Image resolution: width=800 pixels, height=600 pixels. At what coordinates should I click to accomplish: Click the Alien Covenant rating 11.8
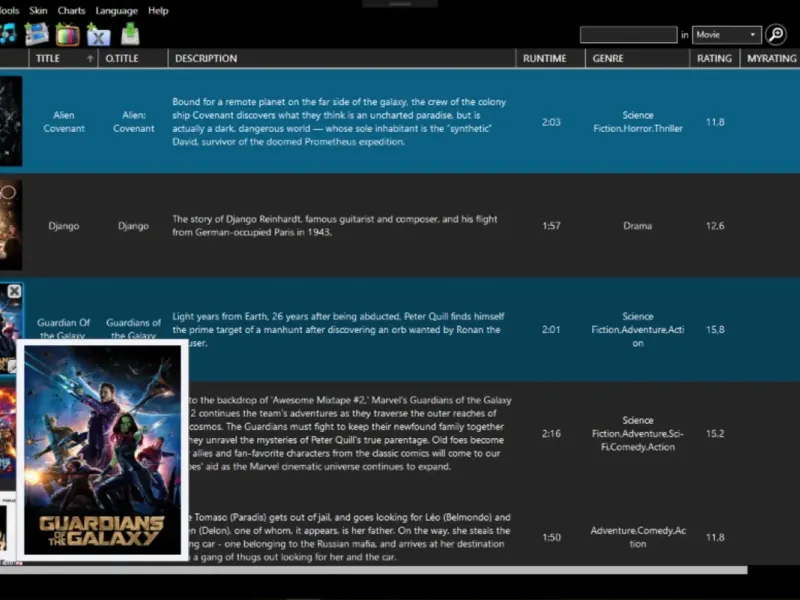[715, 122]
